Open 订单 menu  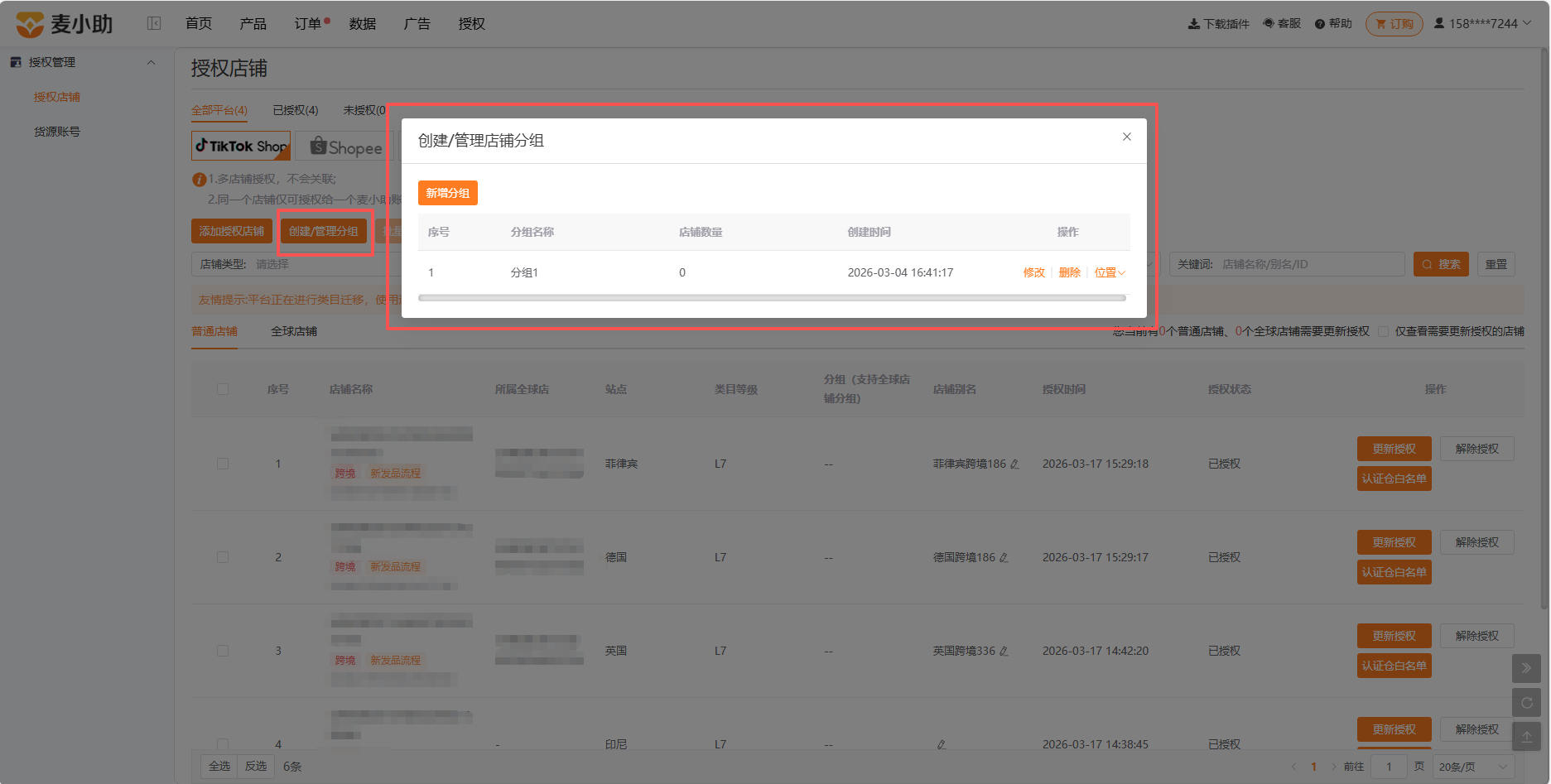(308, 23)
